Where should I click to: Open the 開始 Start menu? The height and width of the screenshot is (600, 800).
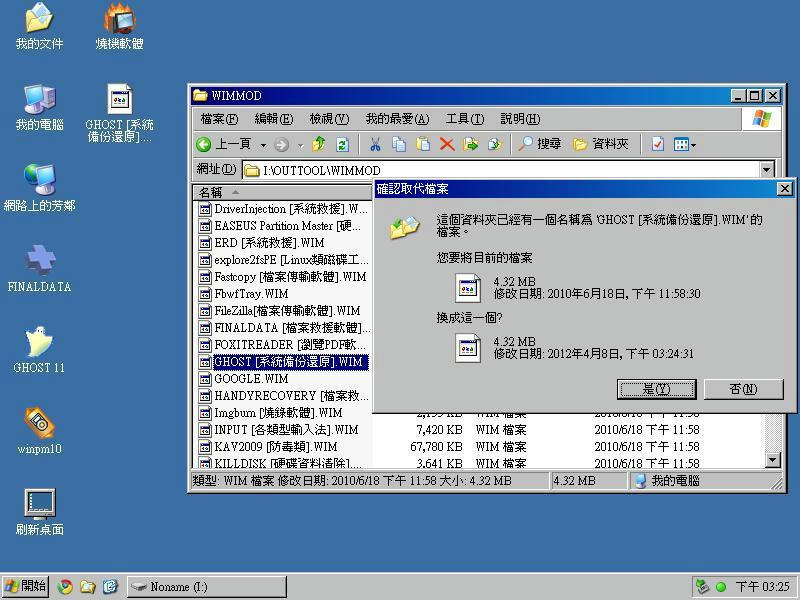pyautogui.click(x=25, y=586)
